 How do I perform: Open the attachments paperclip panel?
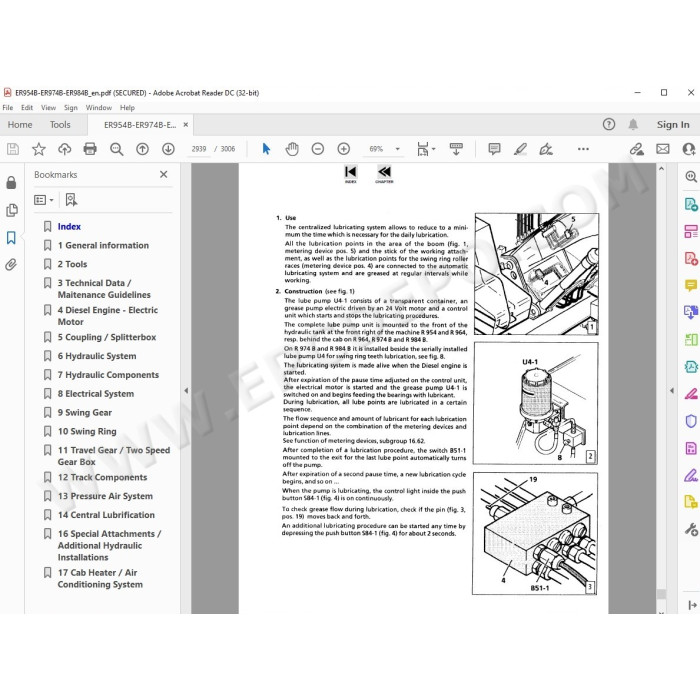(x=11, y=265)
